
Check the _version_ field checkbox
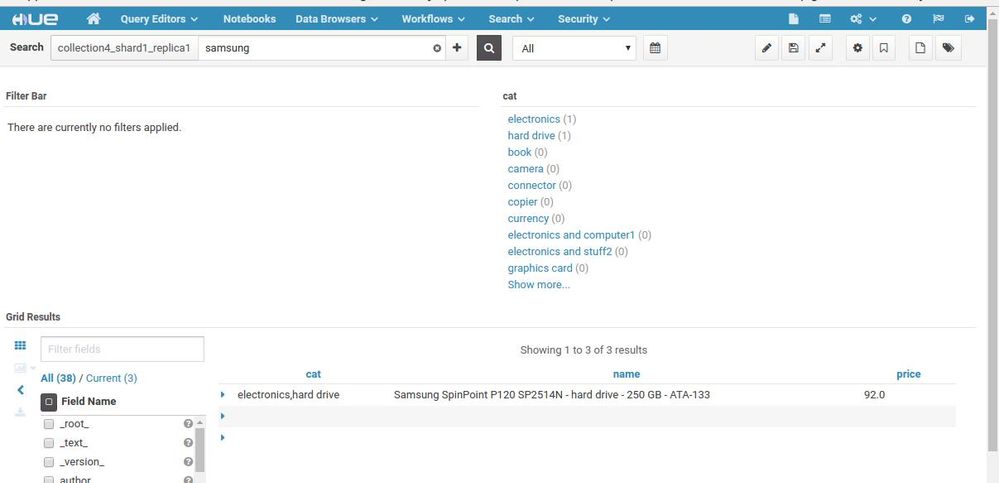(x=49, y=462)
